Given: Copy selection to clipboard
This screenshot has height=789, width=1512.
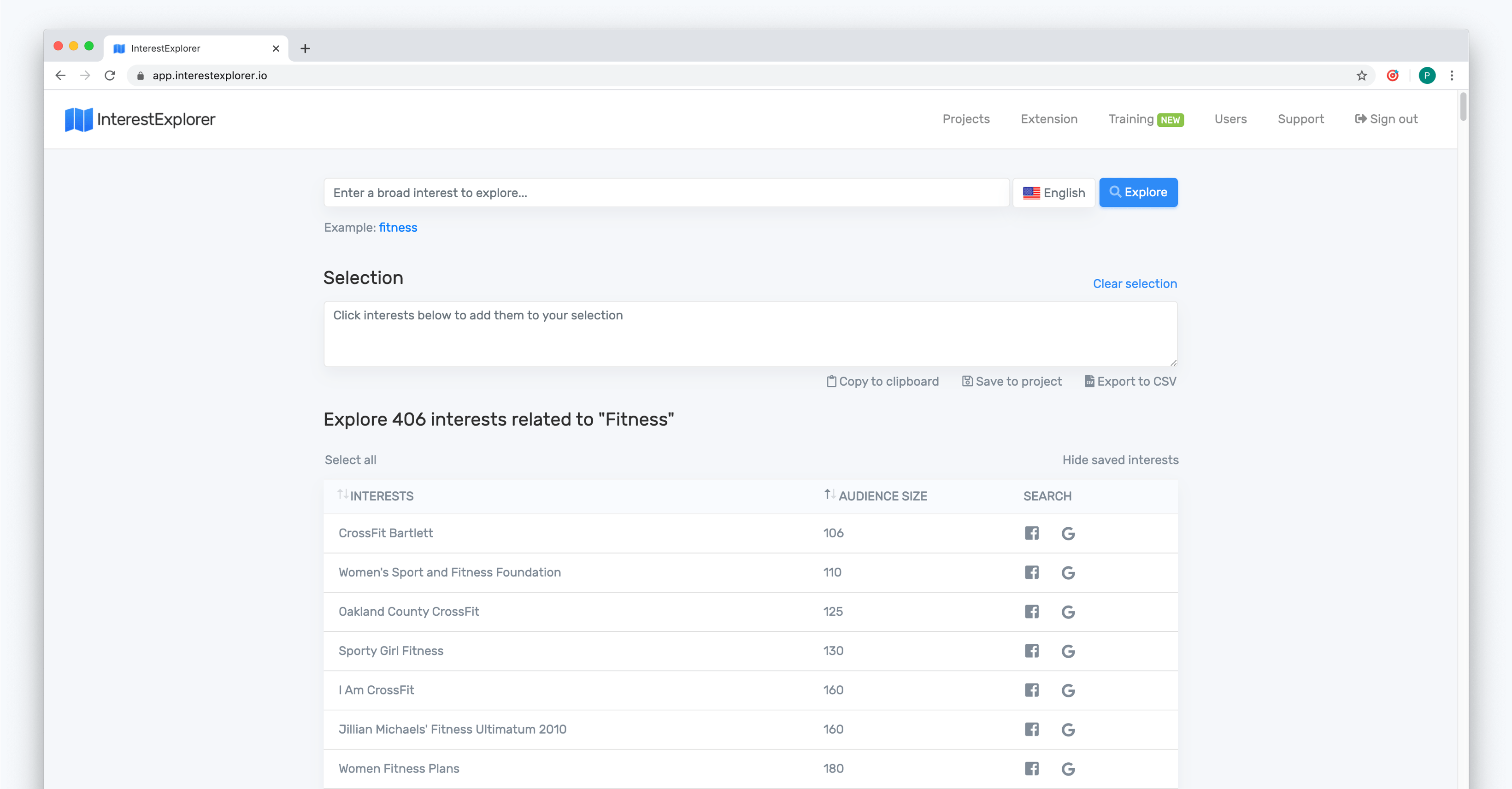Looking at the screenshot, I should [882, 382].
